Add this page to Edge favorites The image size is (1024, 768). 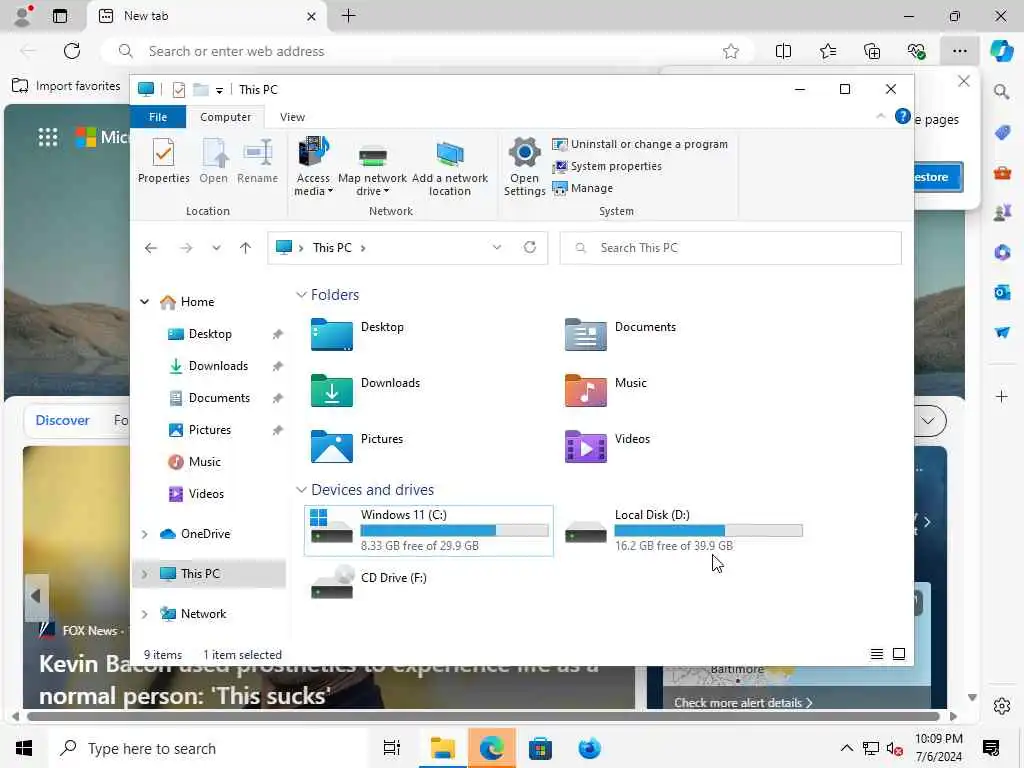(x=730, y=51)
